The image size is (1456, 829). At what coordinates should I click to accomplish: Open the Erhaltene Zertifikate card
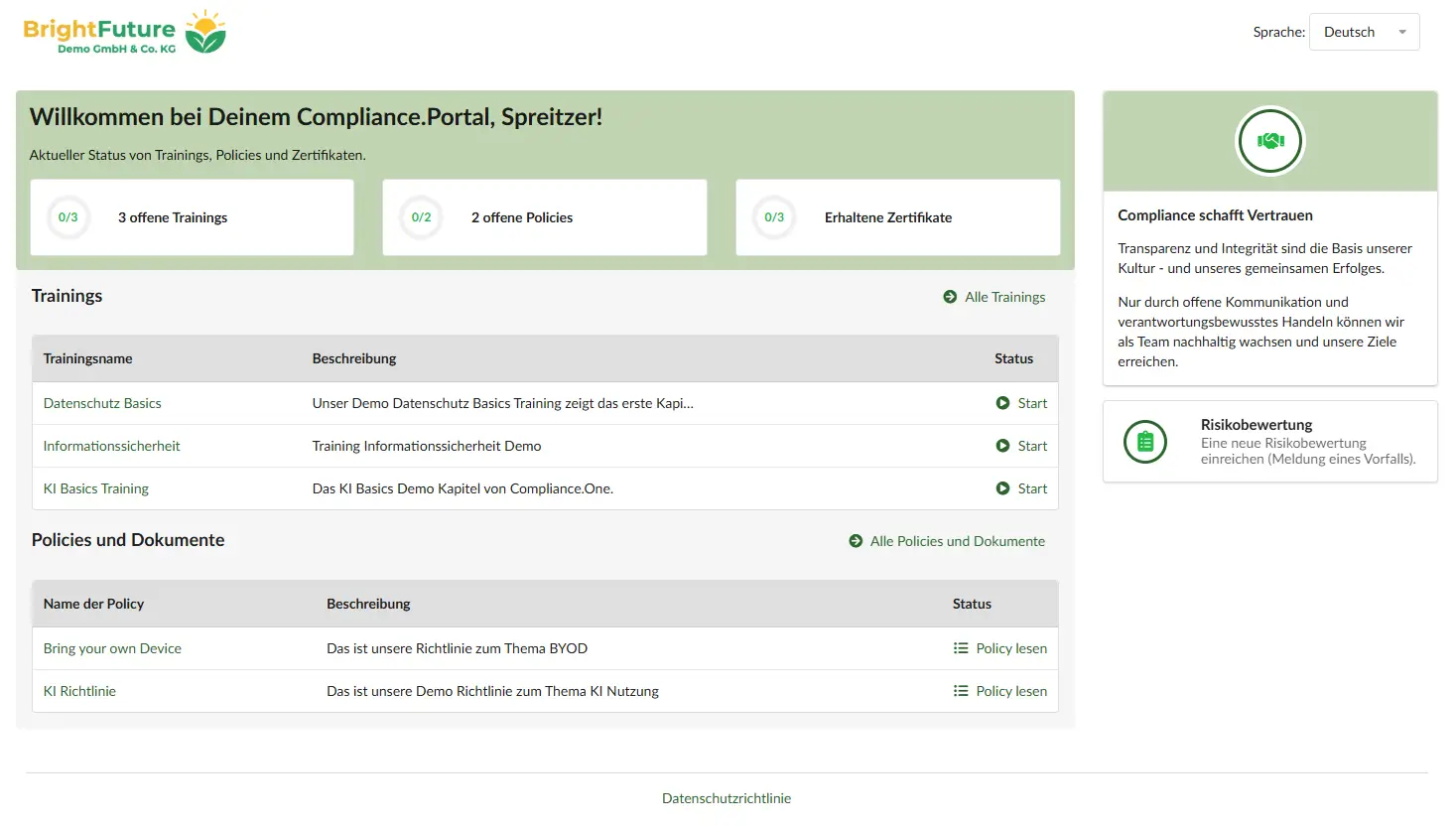tap(898, 217)
